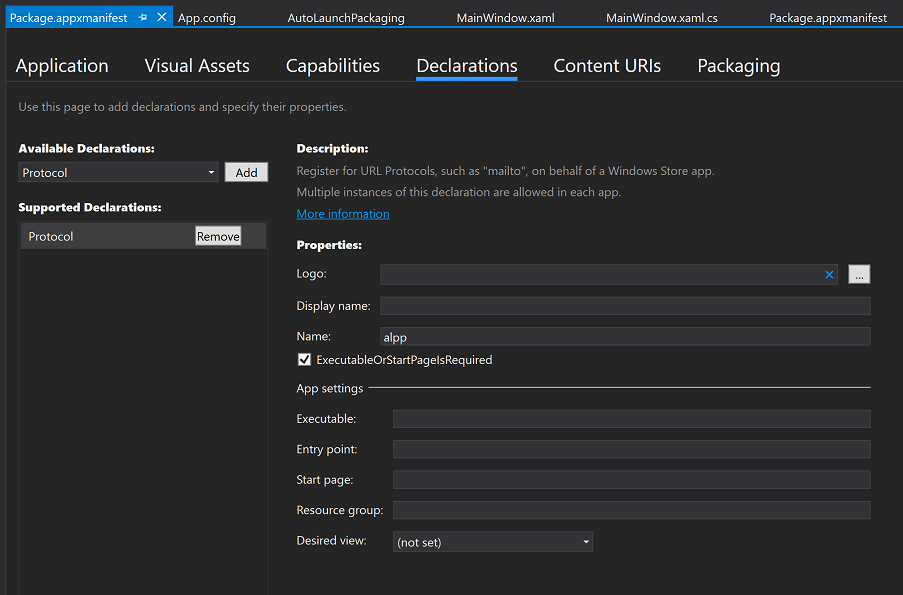Uncheck ExecutableOrStartPageIsRequired checkbox
The image size is (903, 595).
click(304, 360)
